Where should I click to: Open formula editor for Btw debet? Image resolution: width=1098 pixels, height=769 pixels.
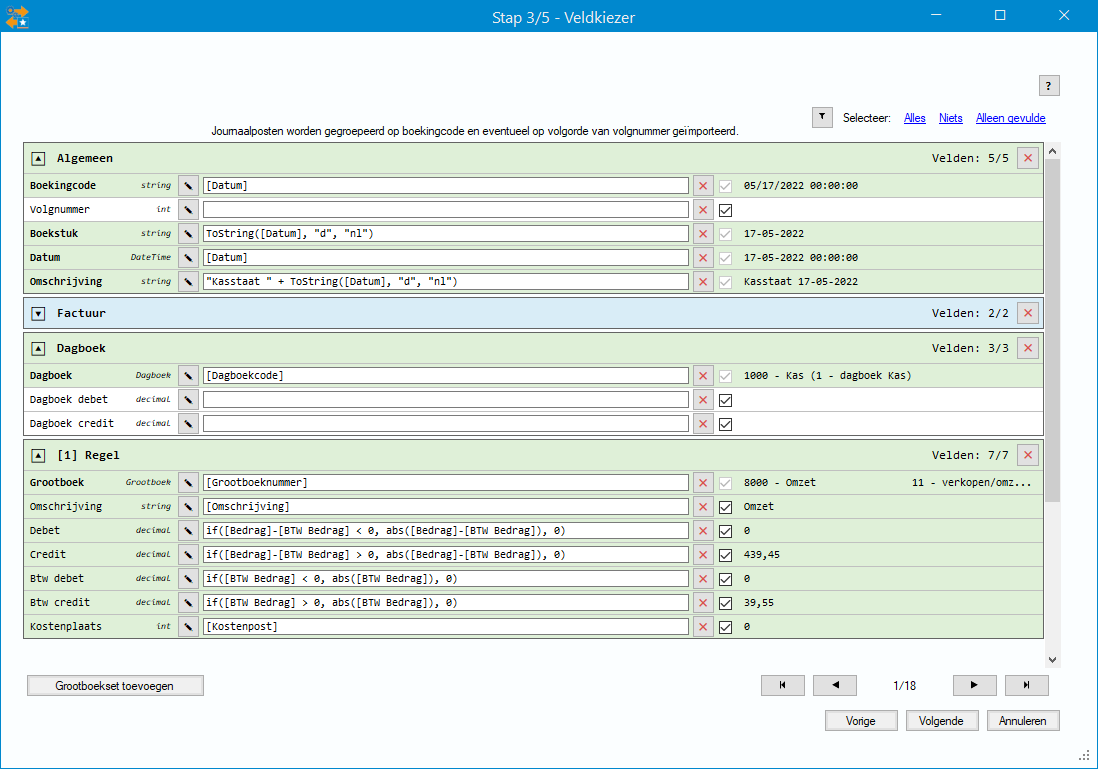[x=188, y=579]
